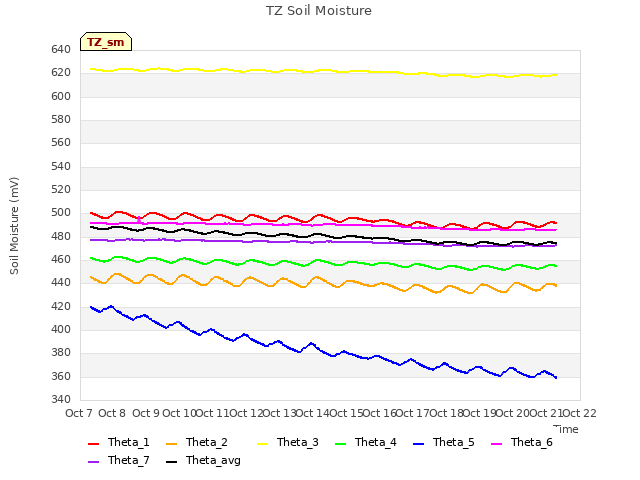Screen dimensions: 640x480
Task: Click the 420 y-axis value
Action: coord(61,307)
